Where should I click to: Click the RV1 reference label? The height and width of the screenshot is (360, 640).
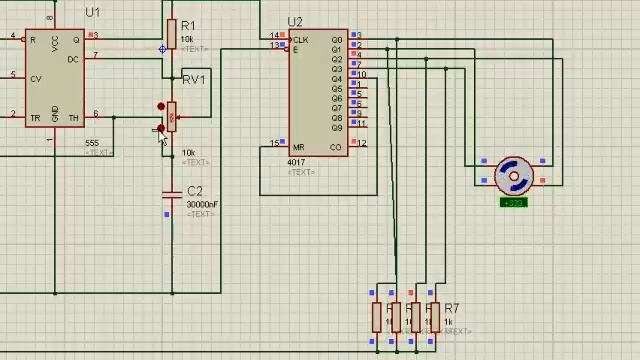tap(194, 80)
